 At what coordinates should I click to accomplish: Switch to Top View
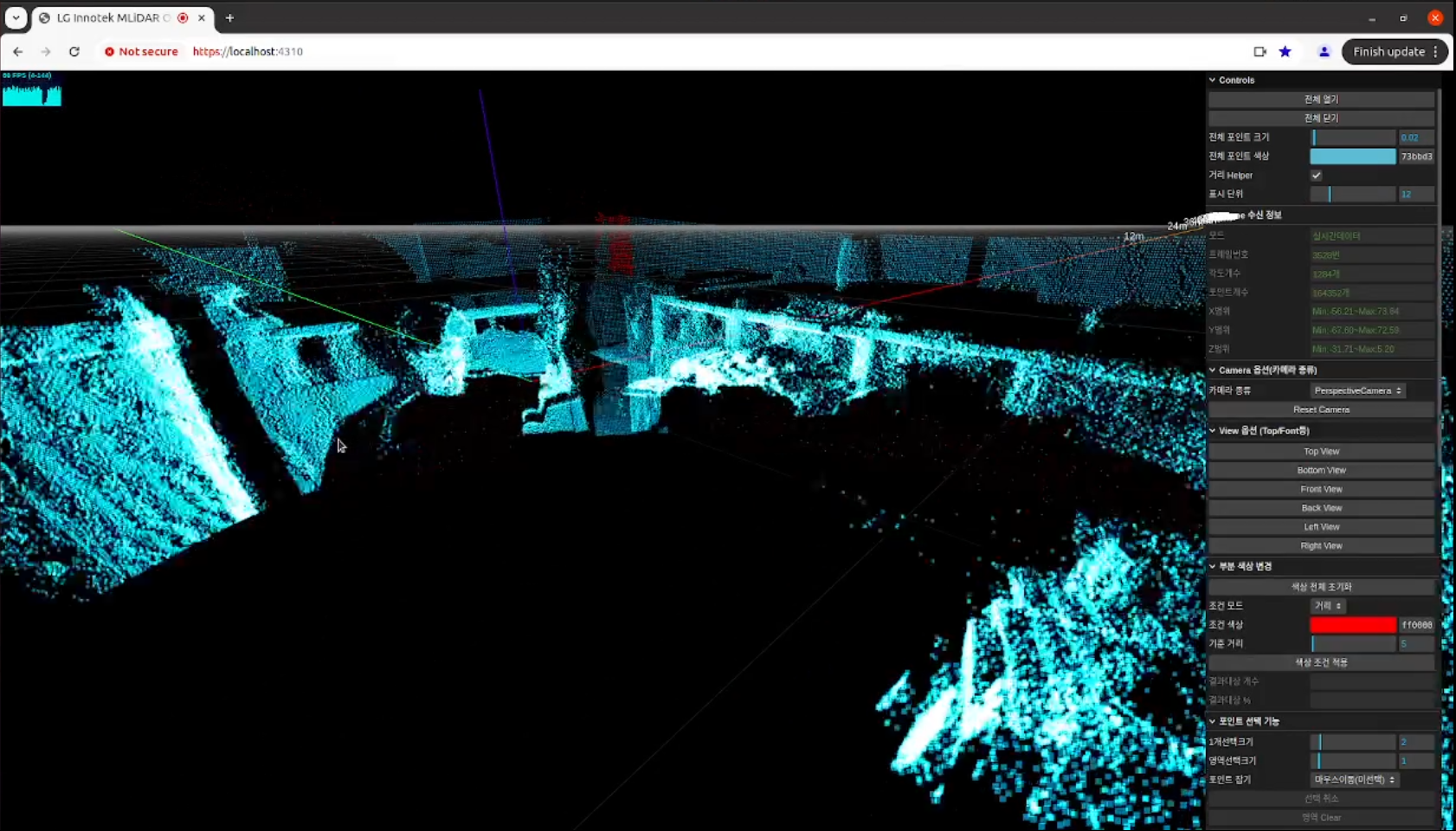[1321, 452]
